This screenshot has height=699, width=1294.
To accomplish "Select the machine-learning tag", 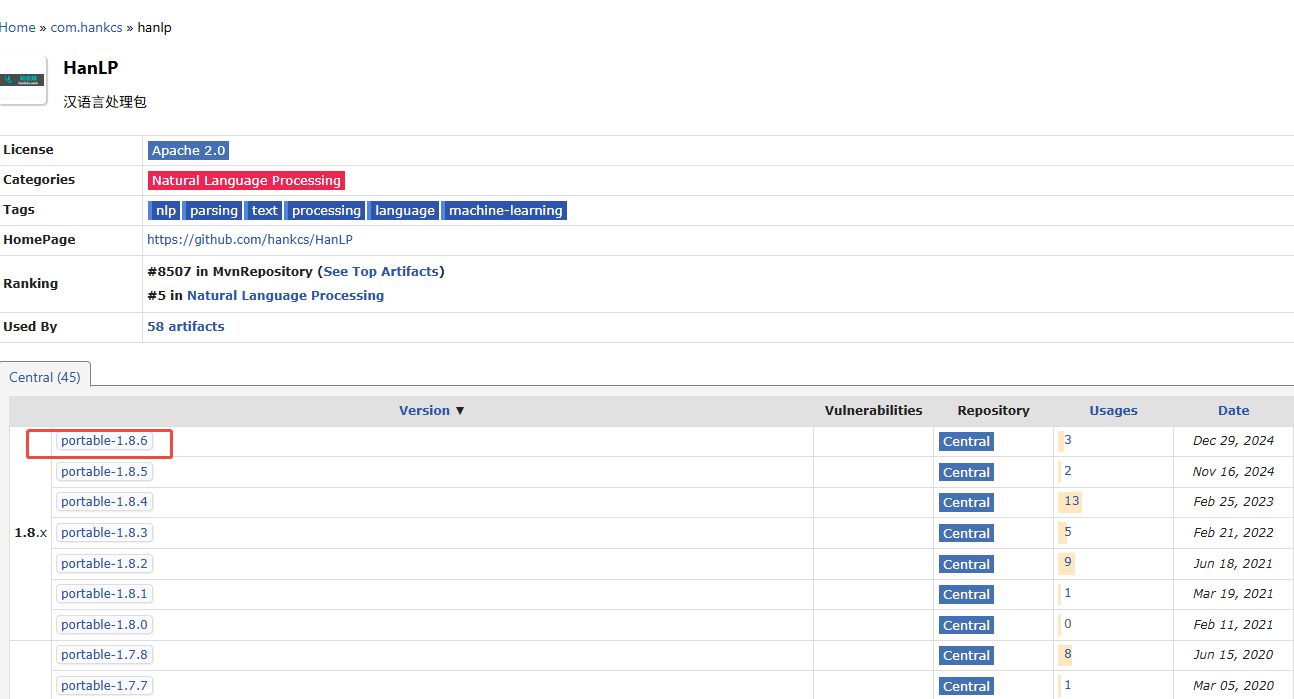I will (x=505, y=210).
